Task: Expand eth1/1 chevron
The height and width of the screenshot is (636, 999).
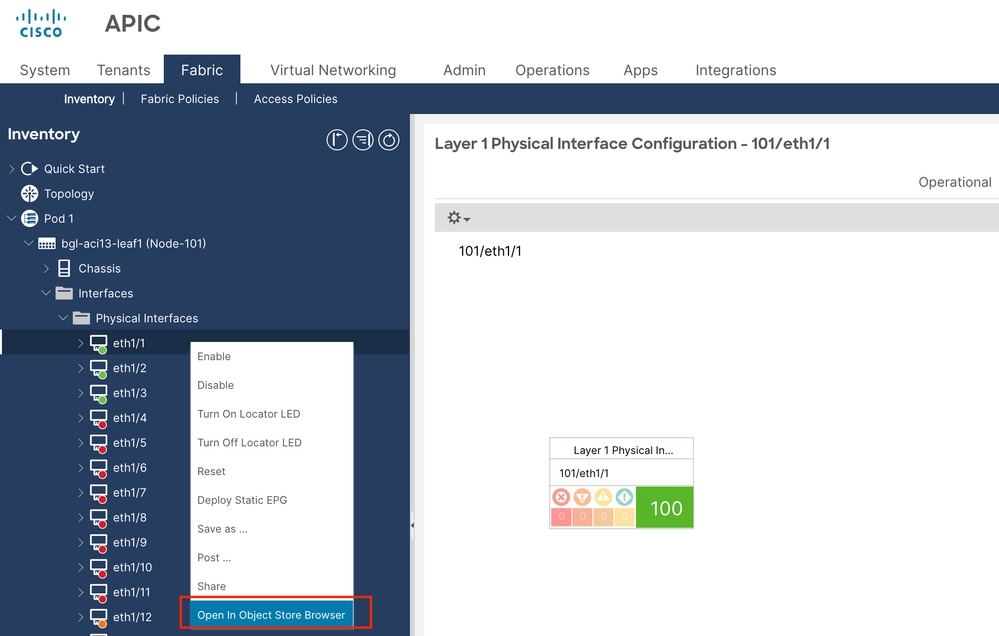Action: (x=80, y=343)
